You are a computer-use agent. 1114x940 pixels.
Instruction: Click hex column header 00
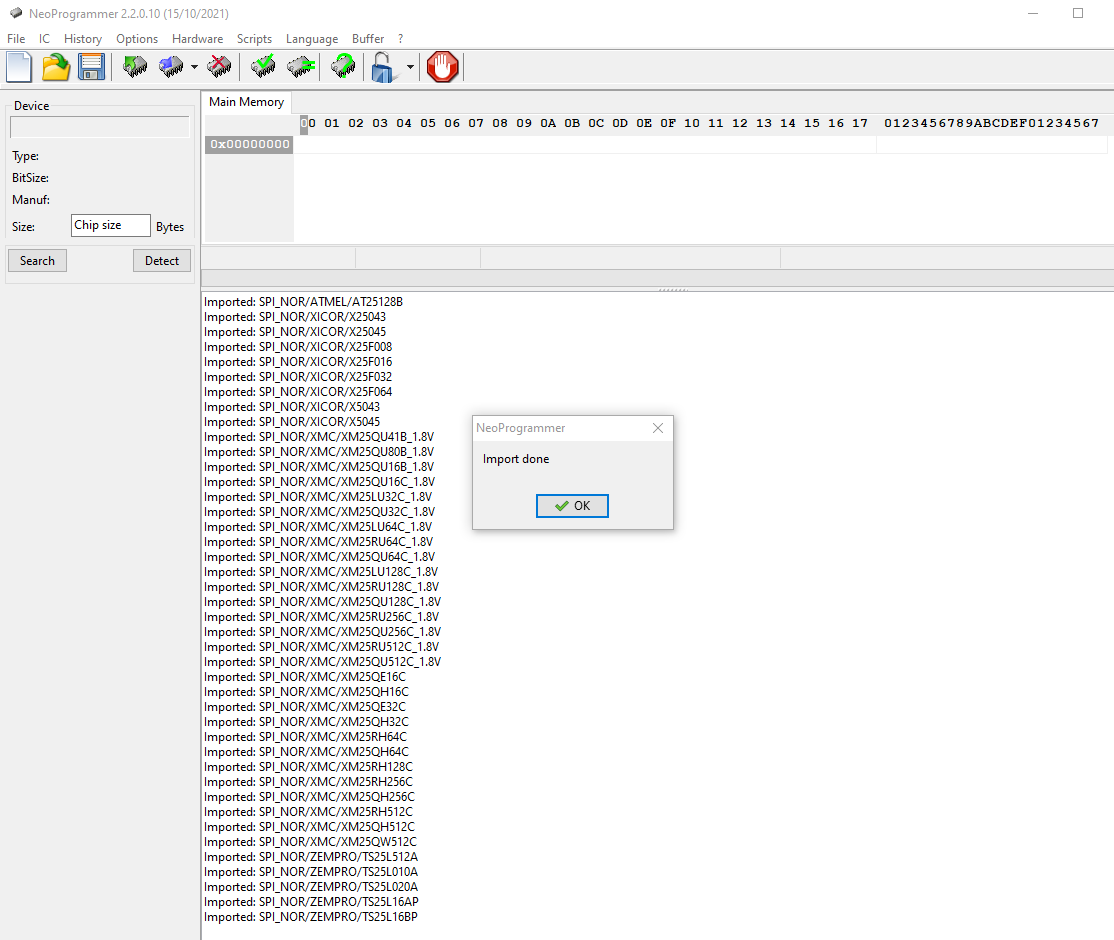coord(308,123)
